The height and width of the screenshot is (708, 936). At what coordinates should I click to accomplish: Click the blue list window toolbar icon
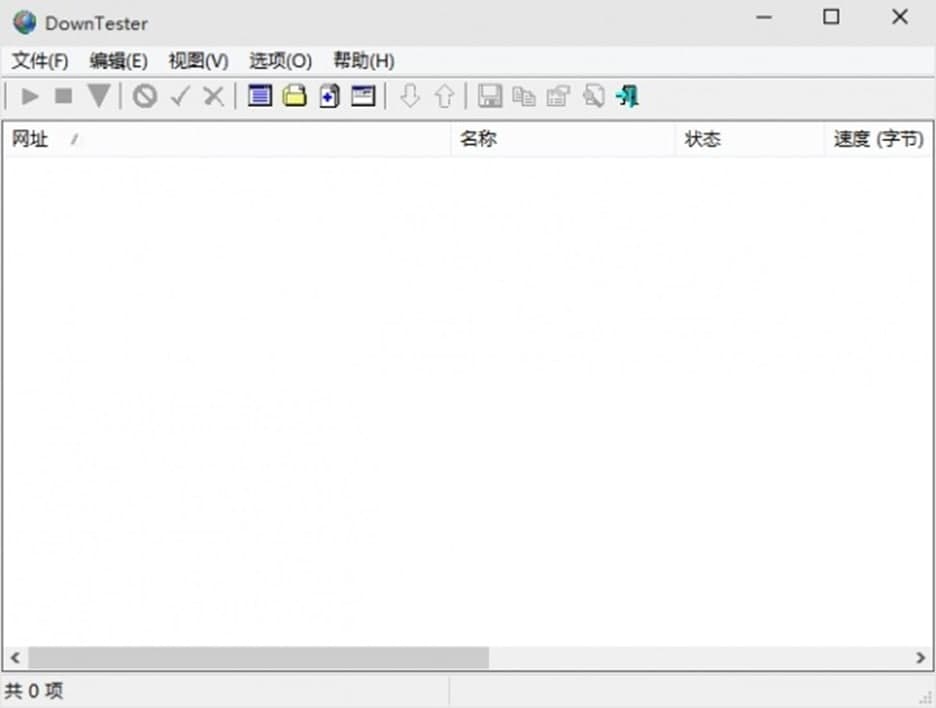point(260,96)
